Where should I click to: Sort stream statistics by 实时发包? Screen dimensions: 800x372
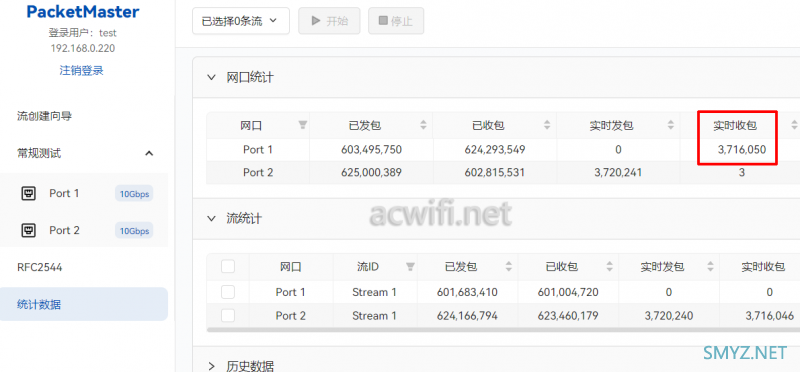(x=710, y=266)
